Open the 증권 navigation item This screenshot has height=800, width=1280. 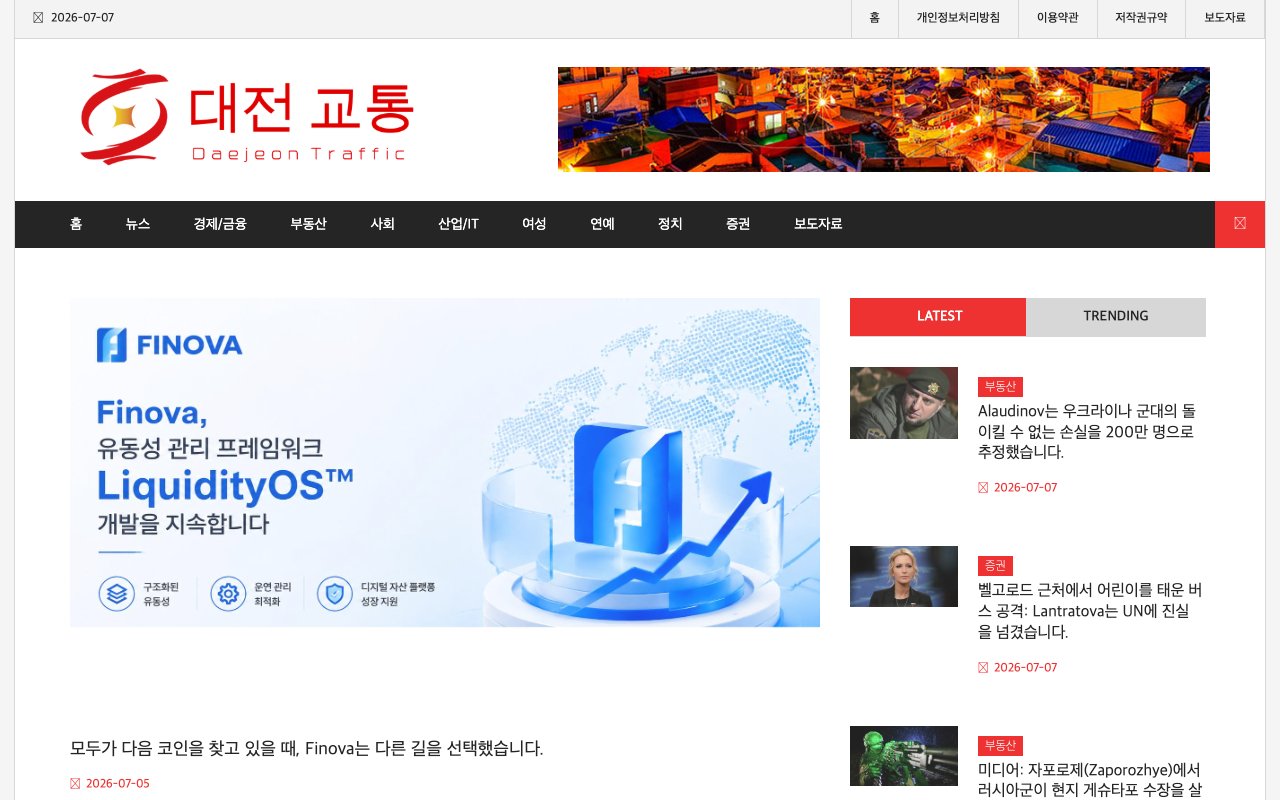(x=738, y=224)
